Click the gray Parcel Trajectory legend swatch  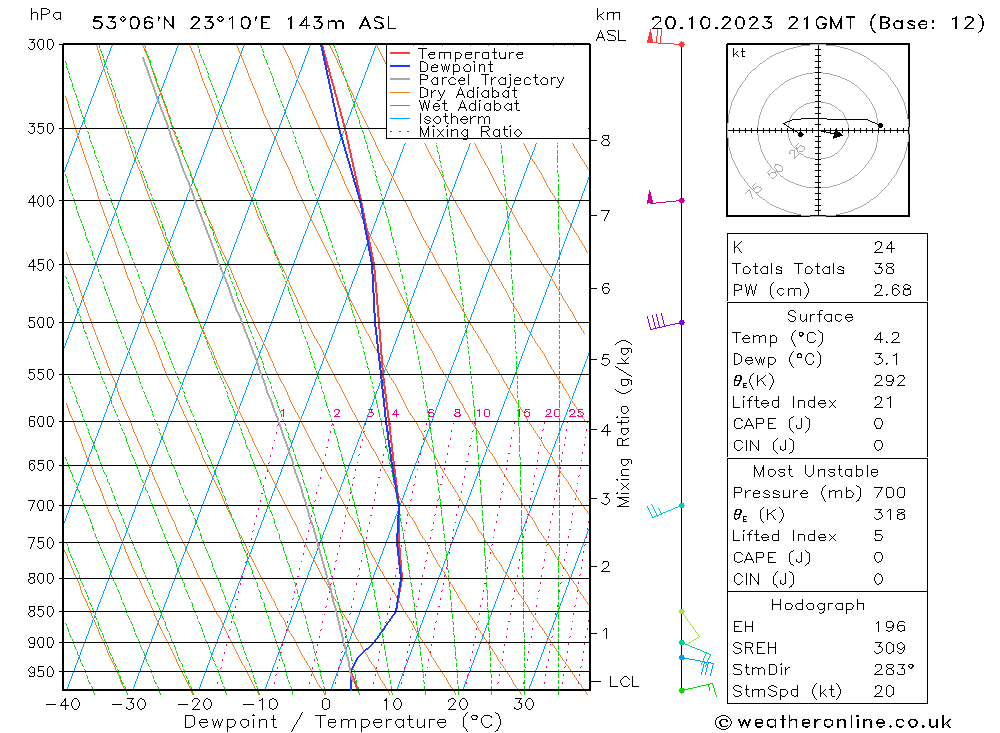pyautogui.click(x=400, y=80)
